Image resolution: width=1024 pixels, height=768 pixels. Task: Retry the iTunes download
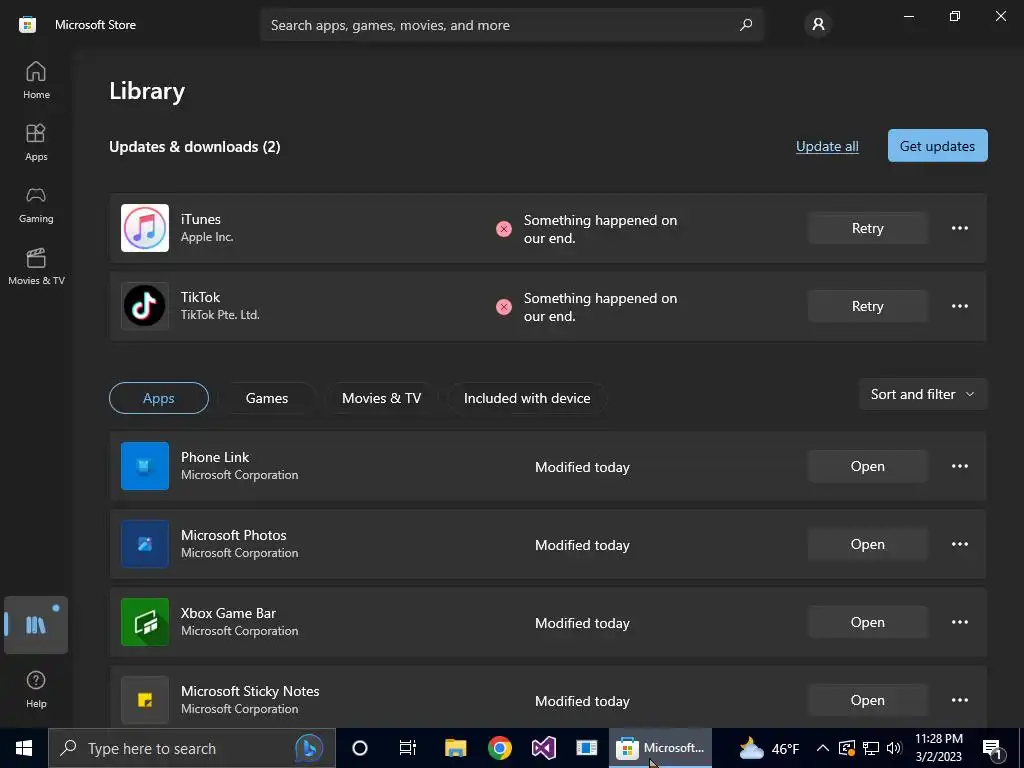pos(867,228)
